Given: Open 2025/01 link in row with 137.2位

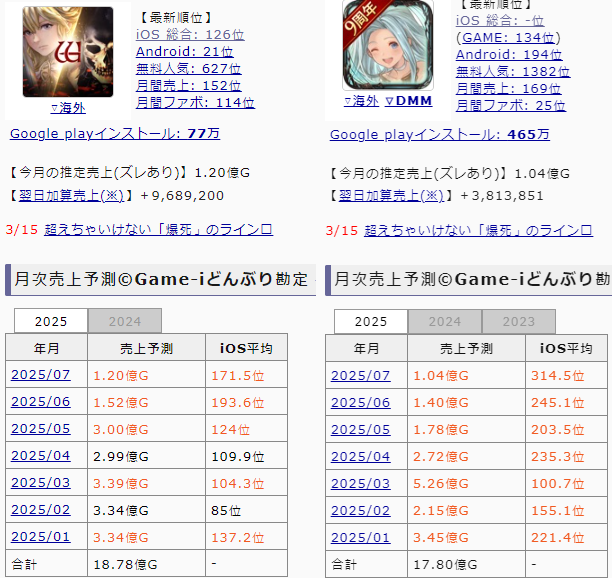Looking at the screenshot, I should [41, 537].
